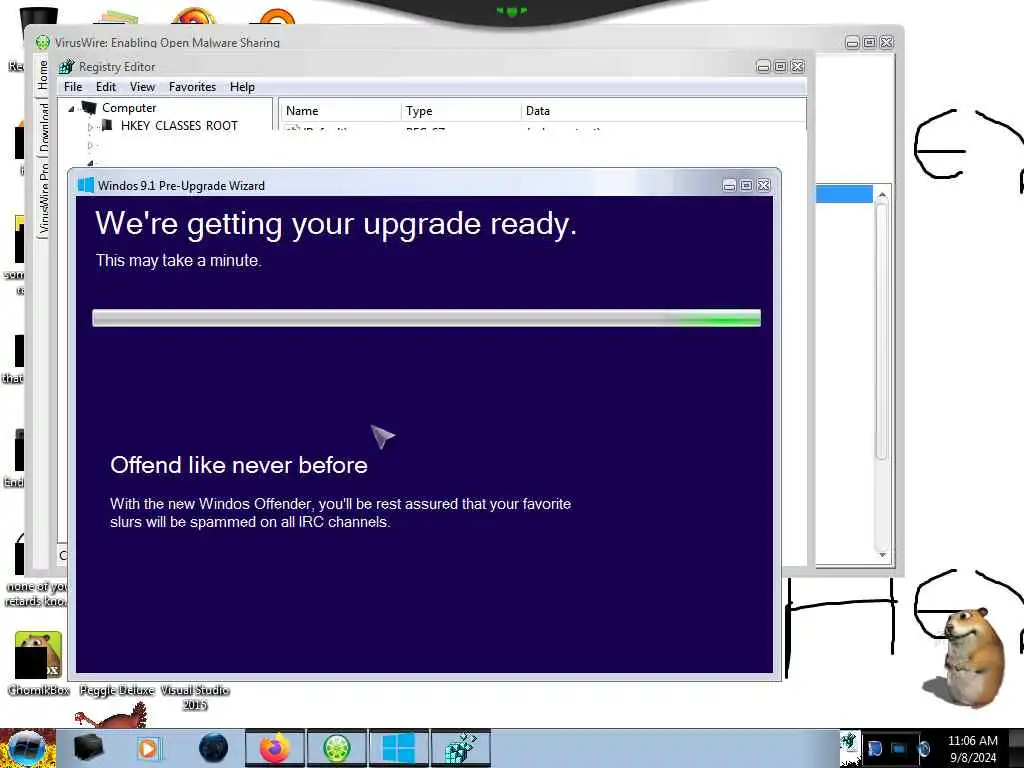Close the Pre-Upgrade Wizard window

[x=763, y=185]
